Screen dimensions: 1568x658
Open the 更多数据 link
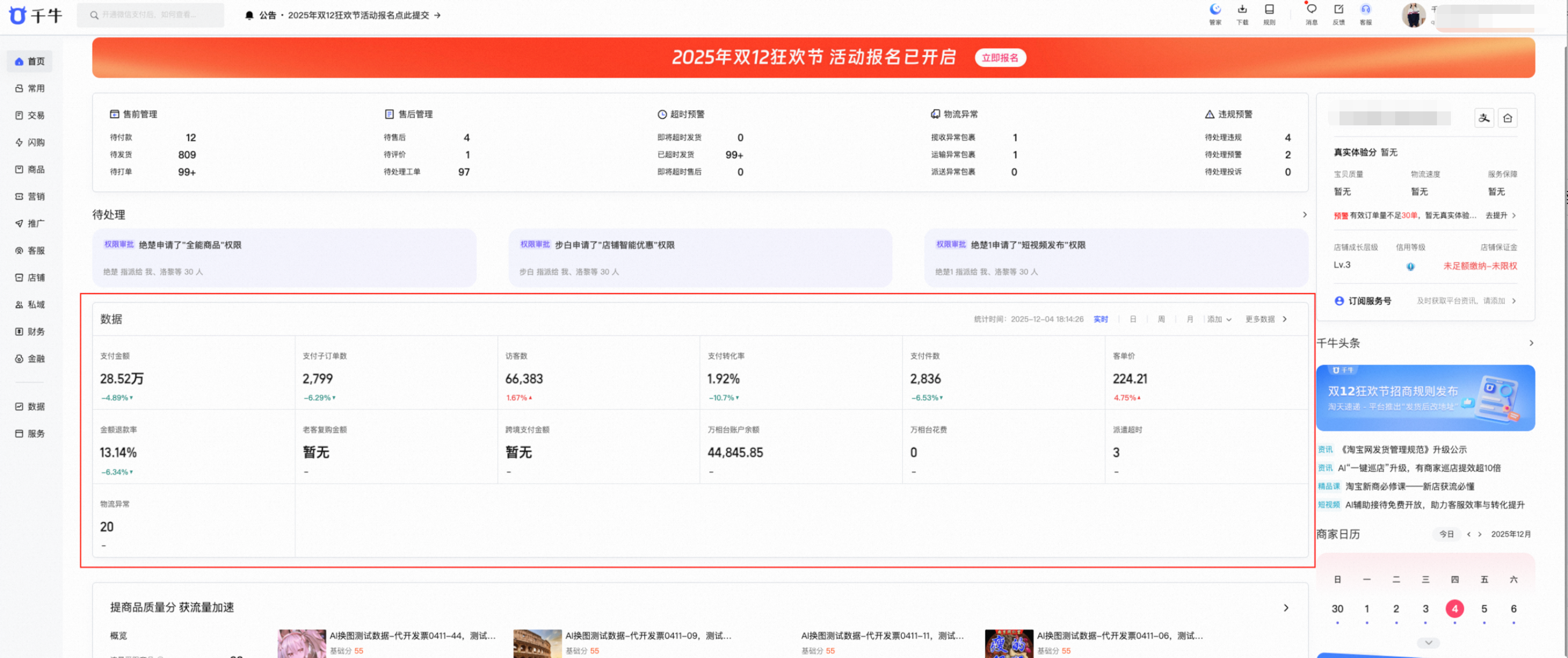click(1266, 319)
